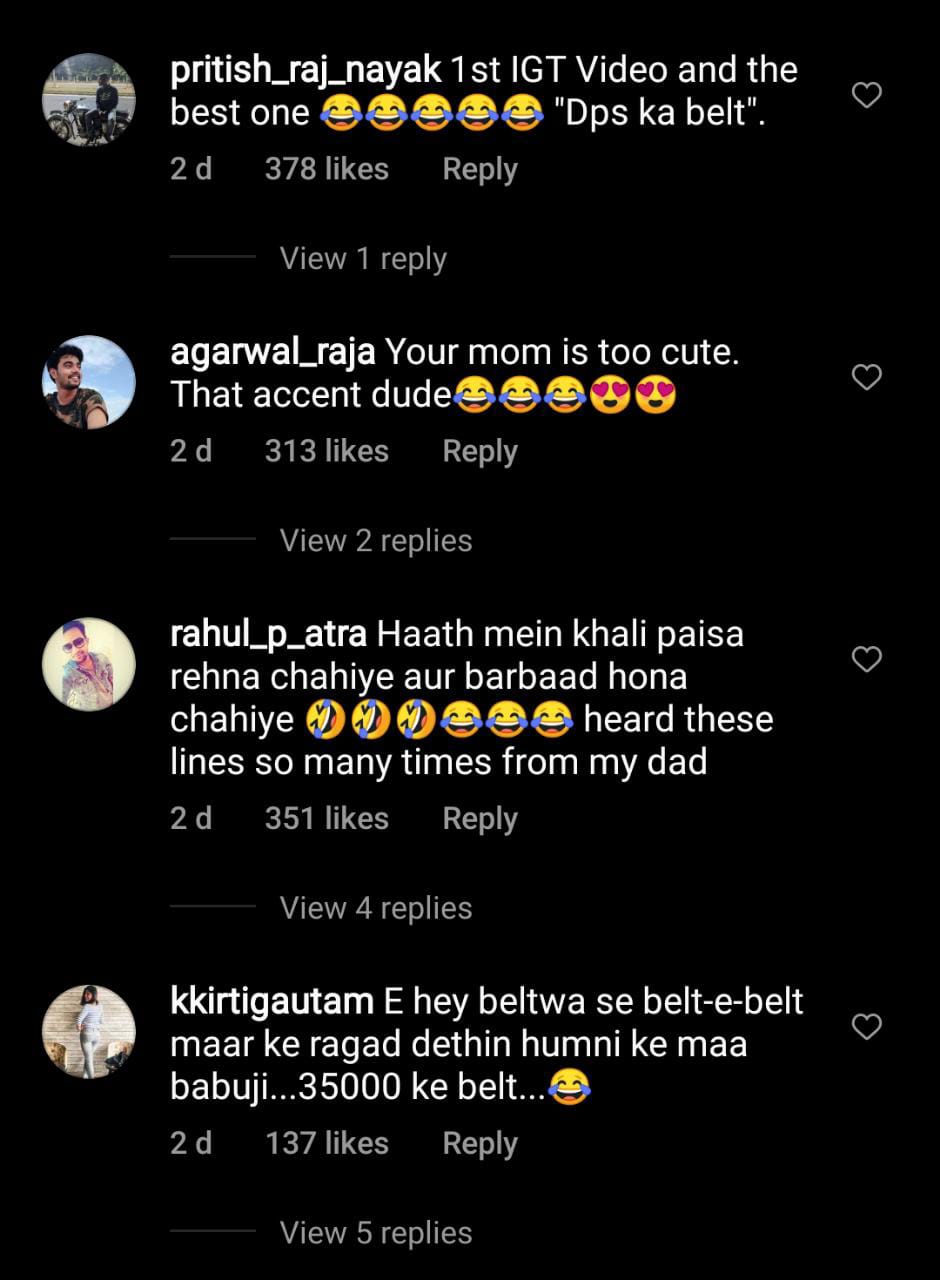Reply to rahul_p_atra's comment
This screenshot has height=1280, width=940.
tap(480, 819)
